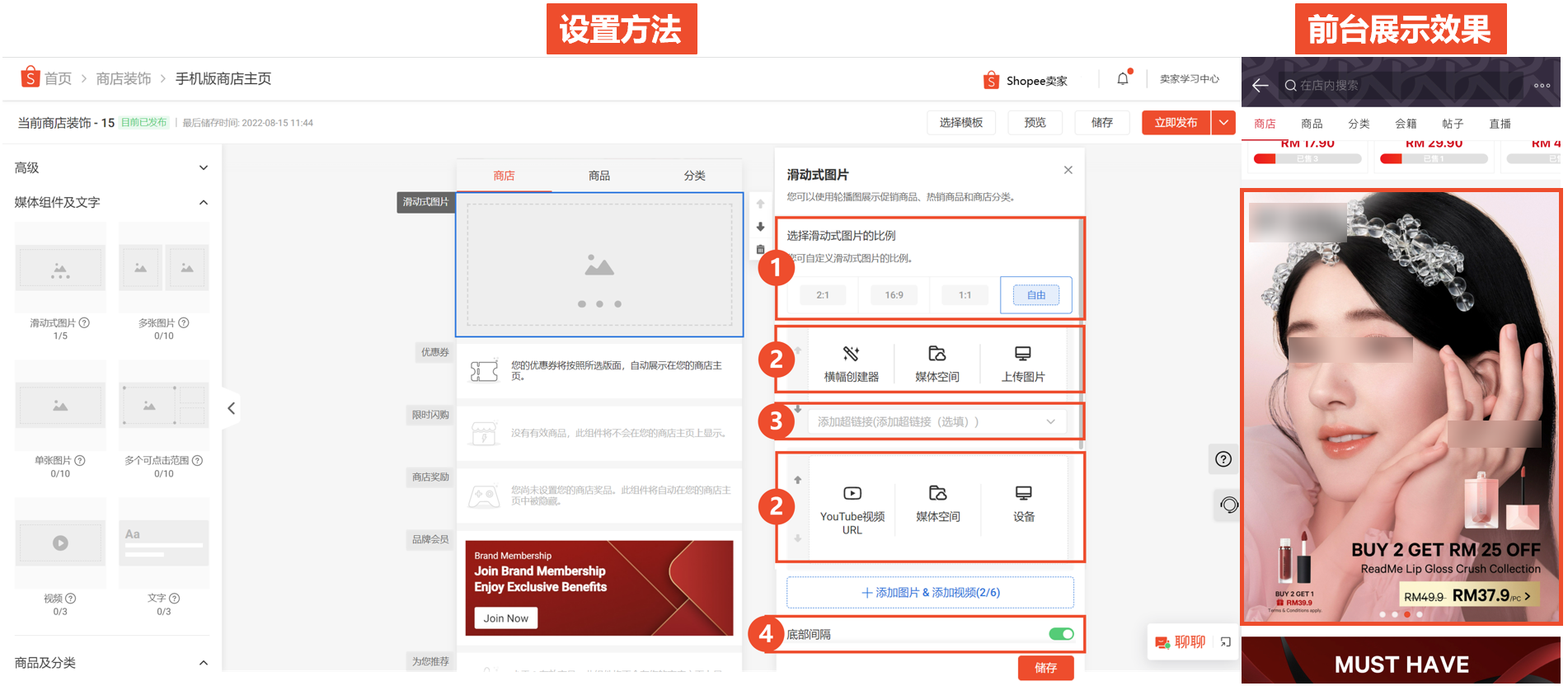Screen dimensions: 1568x686
Task: Click the Shopee logo home icon
Action: tap(30, 77)
